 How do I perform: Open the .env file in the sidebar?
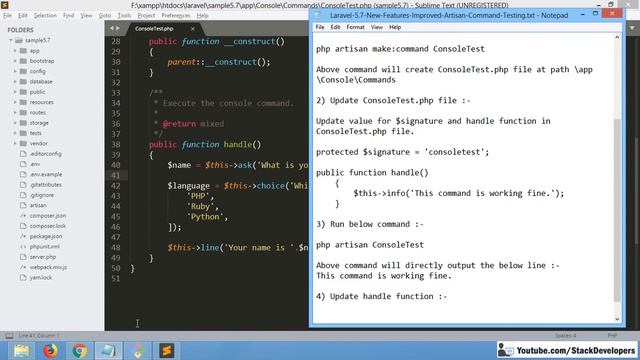pyautogui.click(x=34, y=164)
